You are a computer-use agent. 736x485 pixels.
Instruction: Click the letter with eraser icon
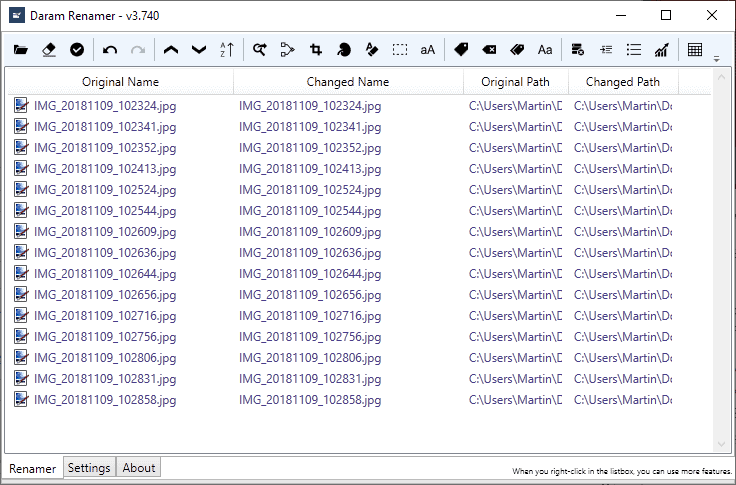[372, 49]
